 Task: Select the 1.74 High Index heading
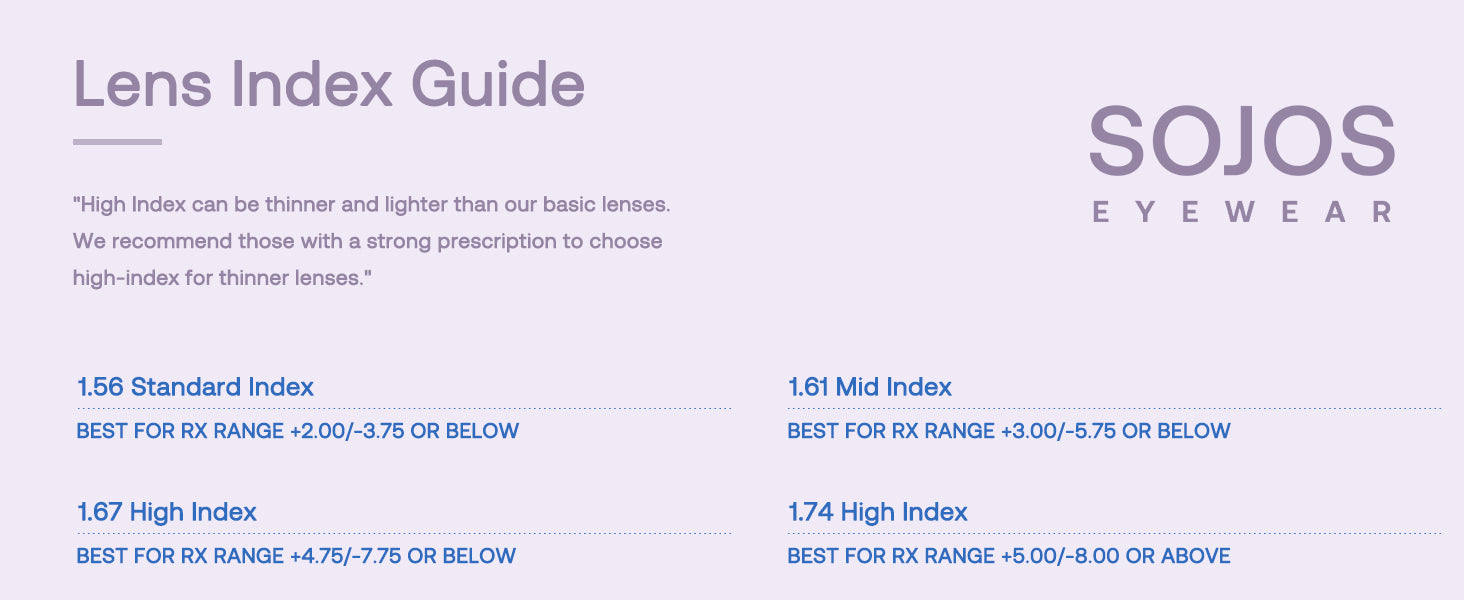(x=878, y=512)
